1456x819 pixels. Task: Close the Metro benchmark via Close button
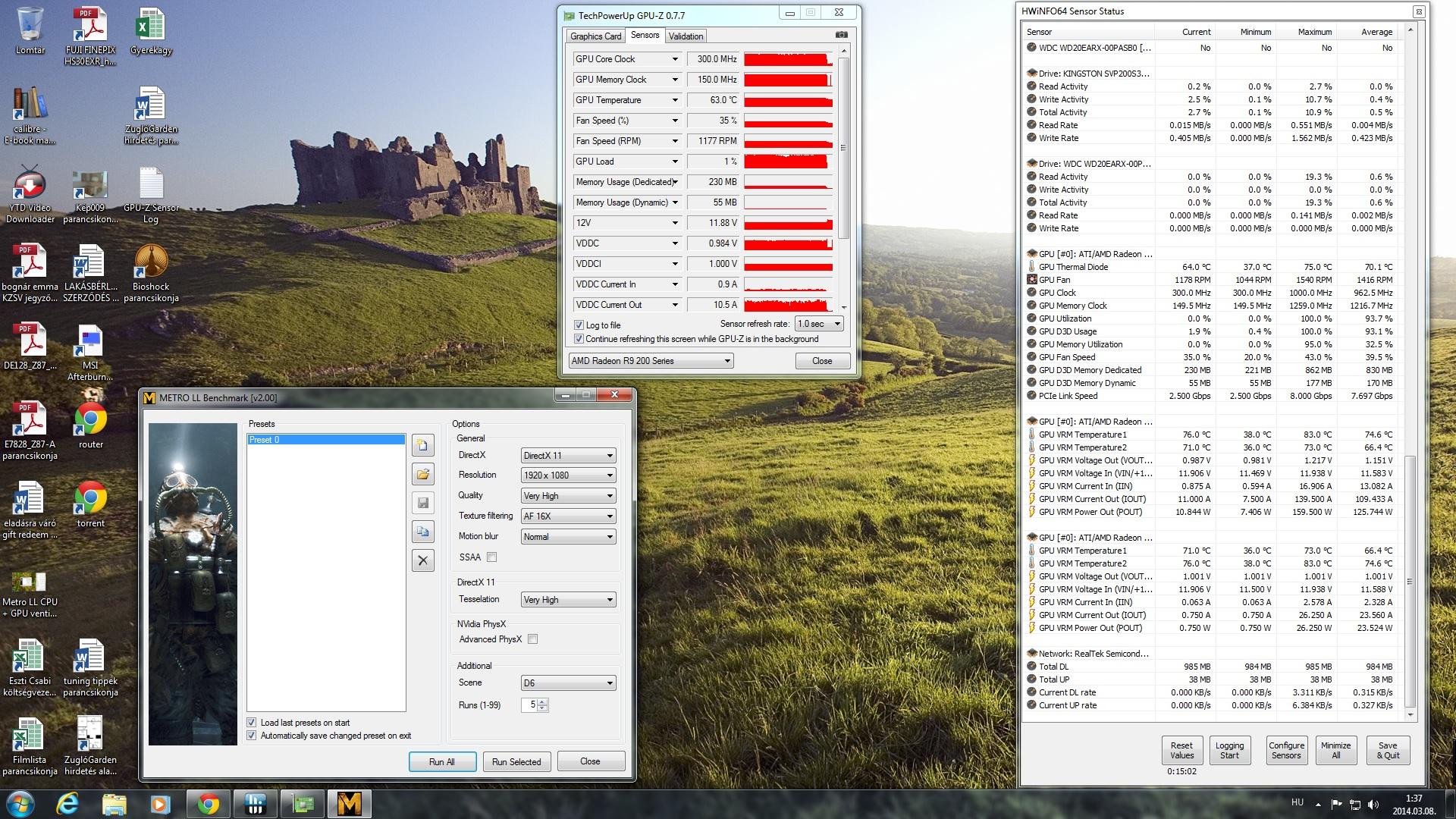click(x=590, y=761)
